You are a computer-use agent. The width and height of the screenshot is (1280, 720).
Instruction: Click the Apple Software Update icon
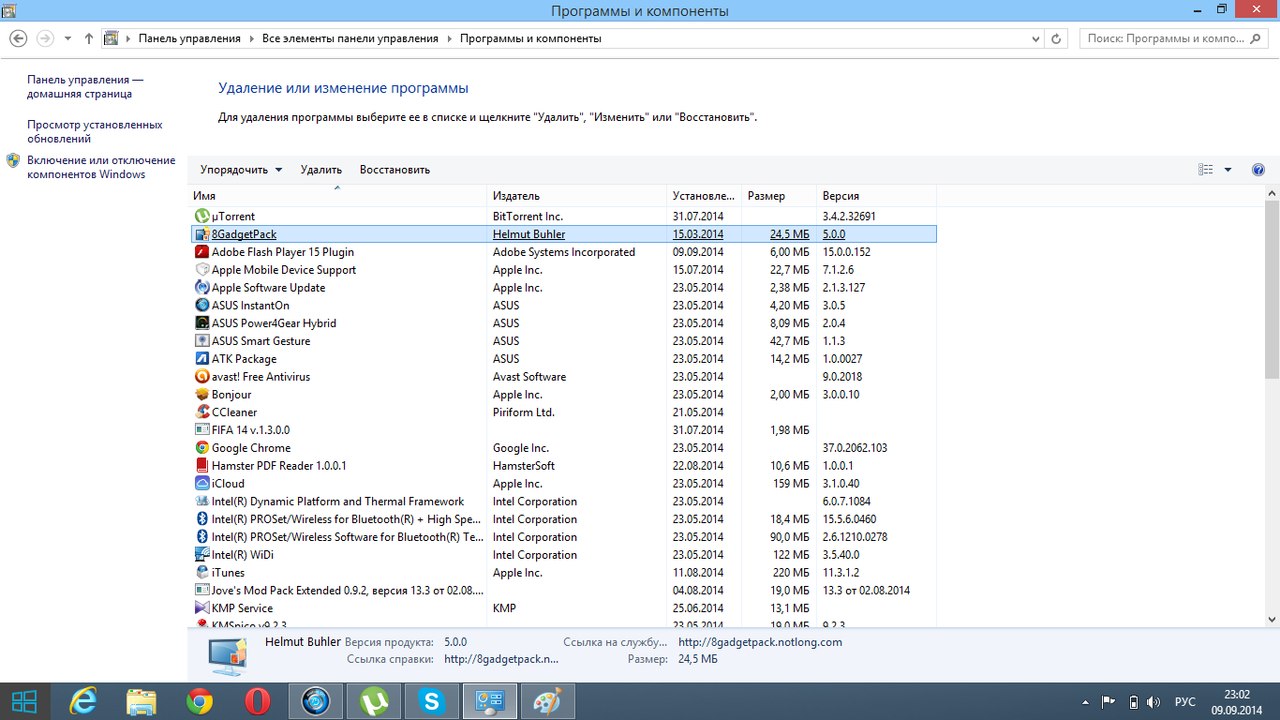coord(202,288)
